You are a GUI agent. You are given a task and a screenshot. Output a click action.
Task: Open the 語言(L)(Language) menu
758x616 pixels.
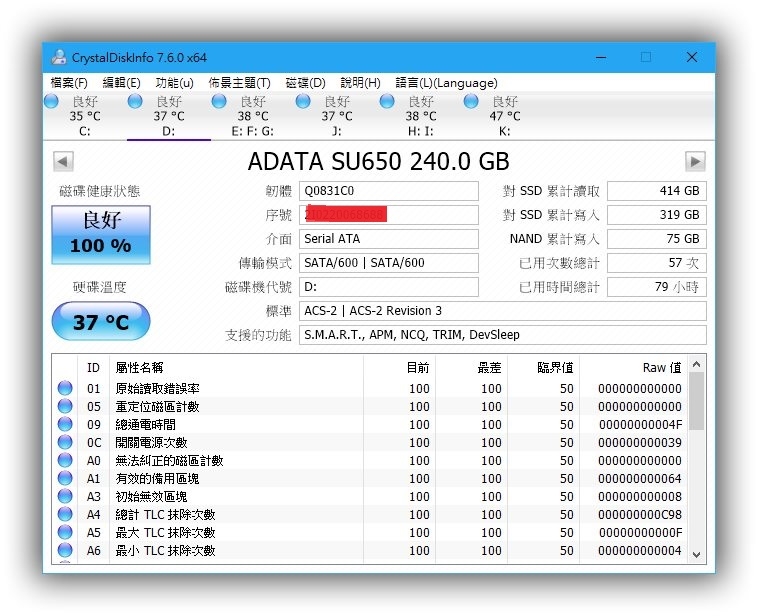tap(446, 83)
